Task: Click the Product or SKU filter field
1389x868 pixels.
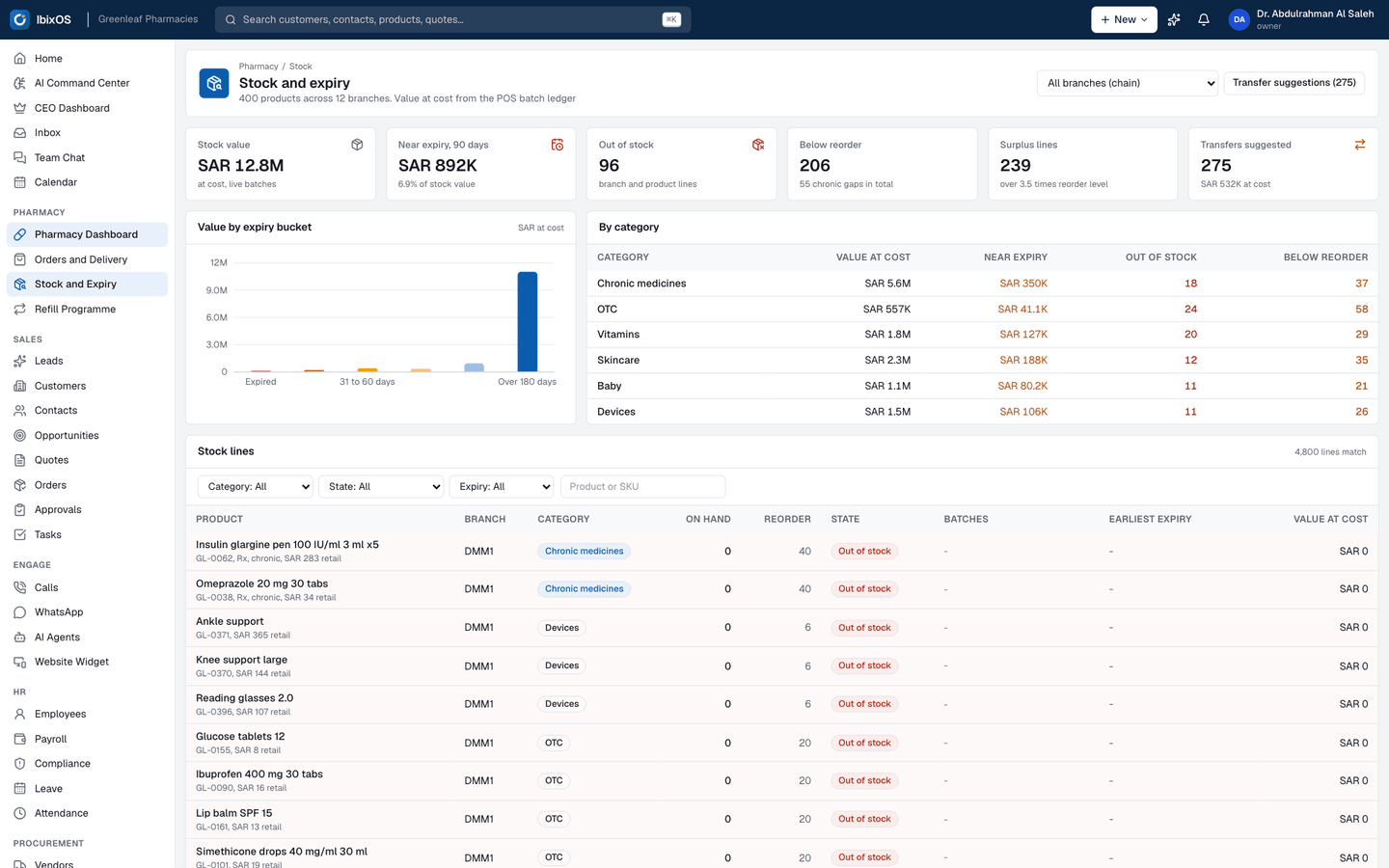Action: tap(642, 487)
